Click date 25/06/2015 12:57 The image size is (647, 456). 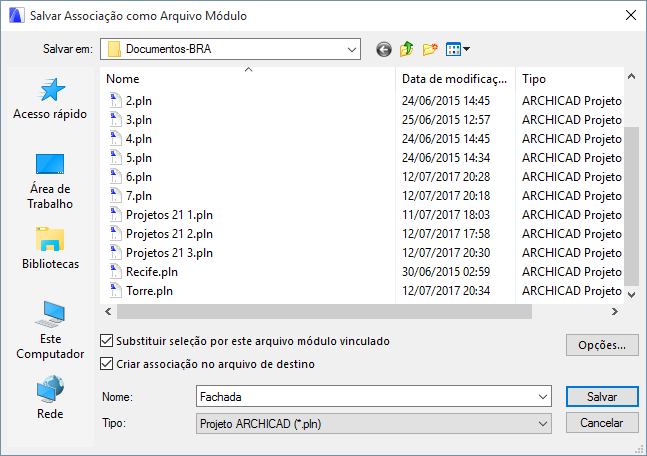446,120
